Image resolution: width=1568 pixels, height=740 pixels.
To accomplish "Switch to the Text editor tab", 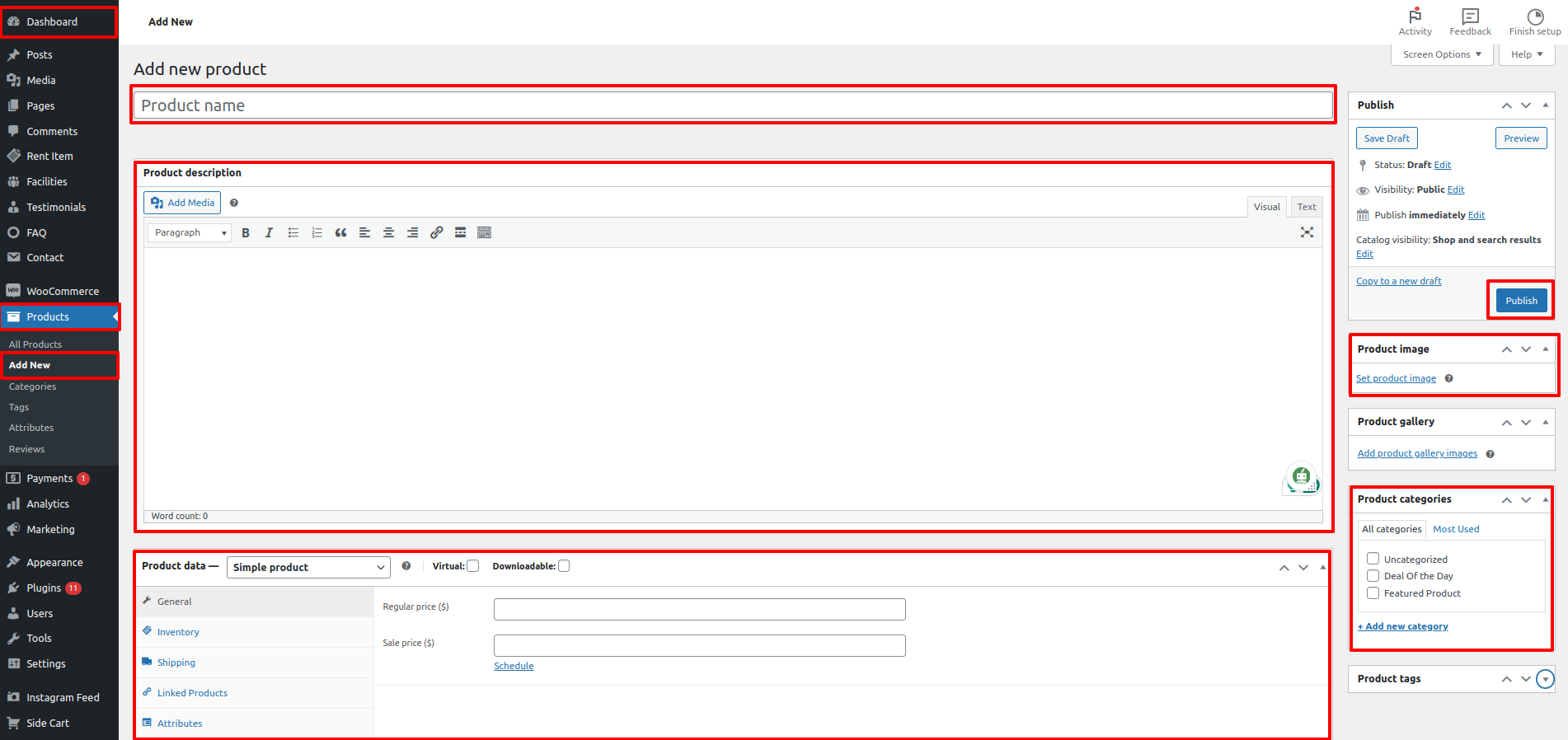I will pos(1307,207).
